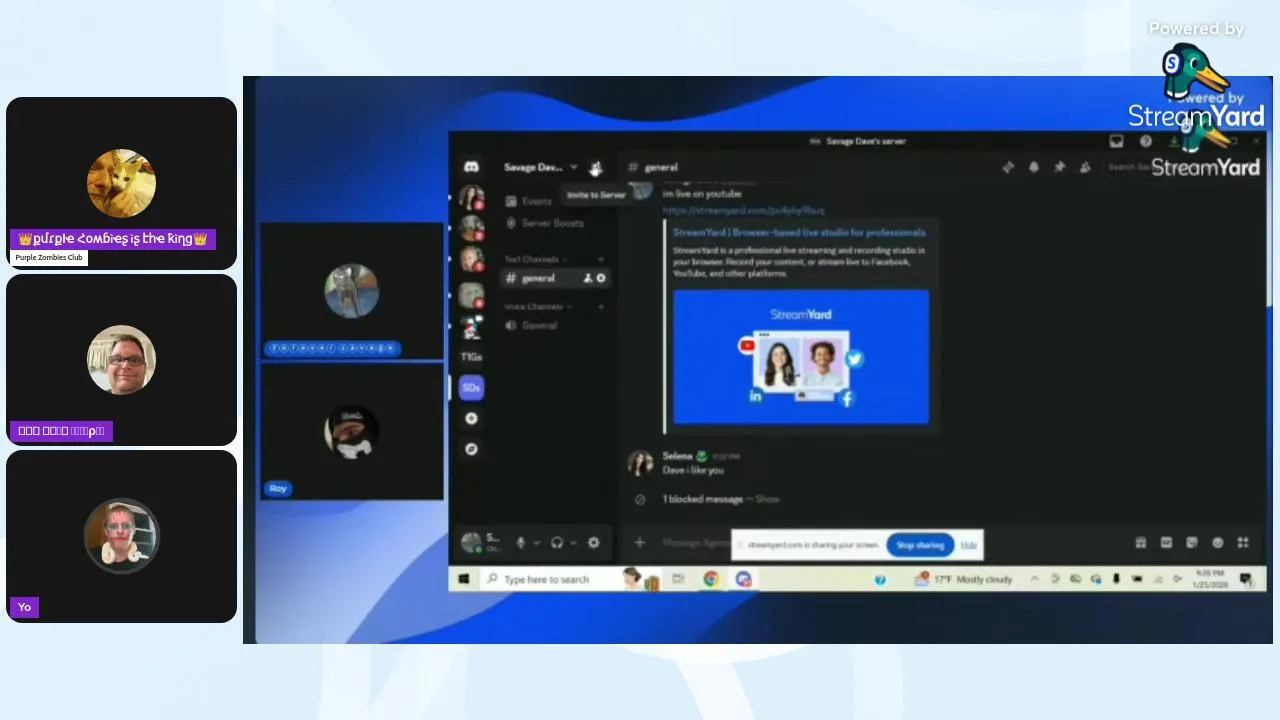This screenshot has height=720, width=1280.
Task: Open Chrome from Windows taskbar
Action: click(711, 579)
